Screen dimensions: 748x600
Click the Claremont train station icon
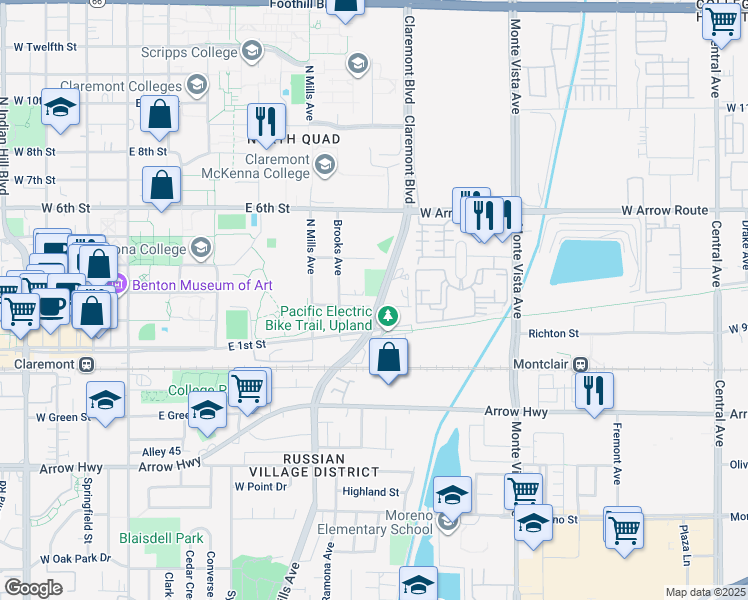(86, 365)
